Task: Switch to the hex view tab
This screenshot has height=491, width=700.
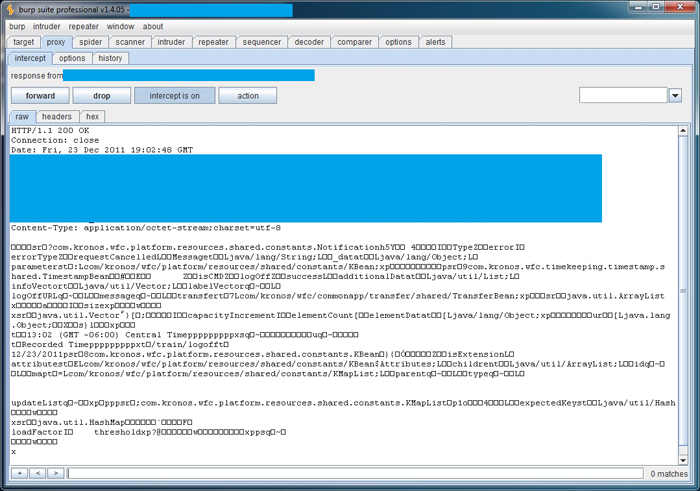Action: 92,117
